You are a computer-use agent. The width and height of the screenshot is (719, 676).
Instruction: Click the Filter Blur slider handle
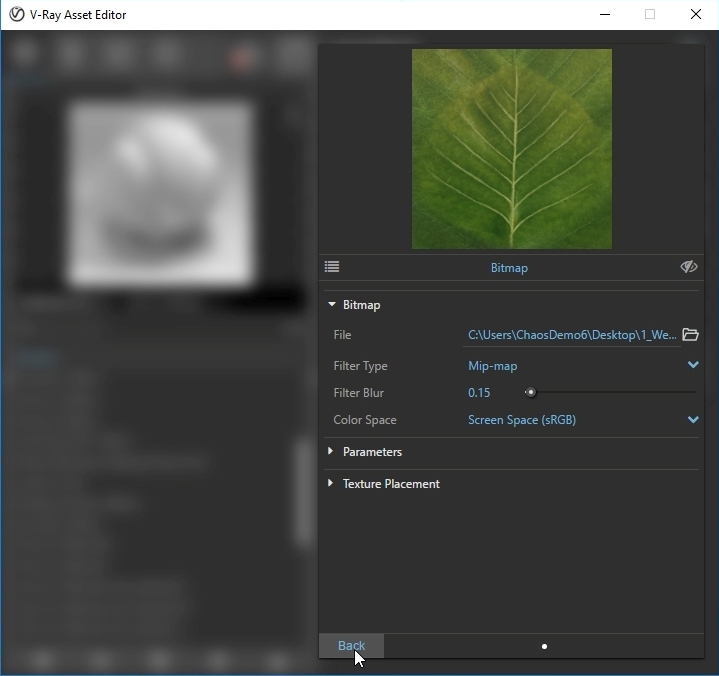pyautogui.click(x=531, y=393)
